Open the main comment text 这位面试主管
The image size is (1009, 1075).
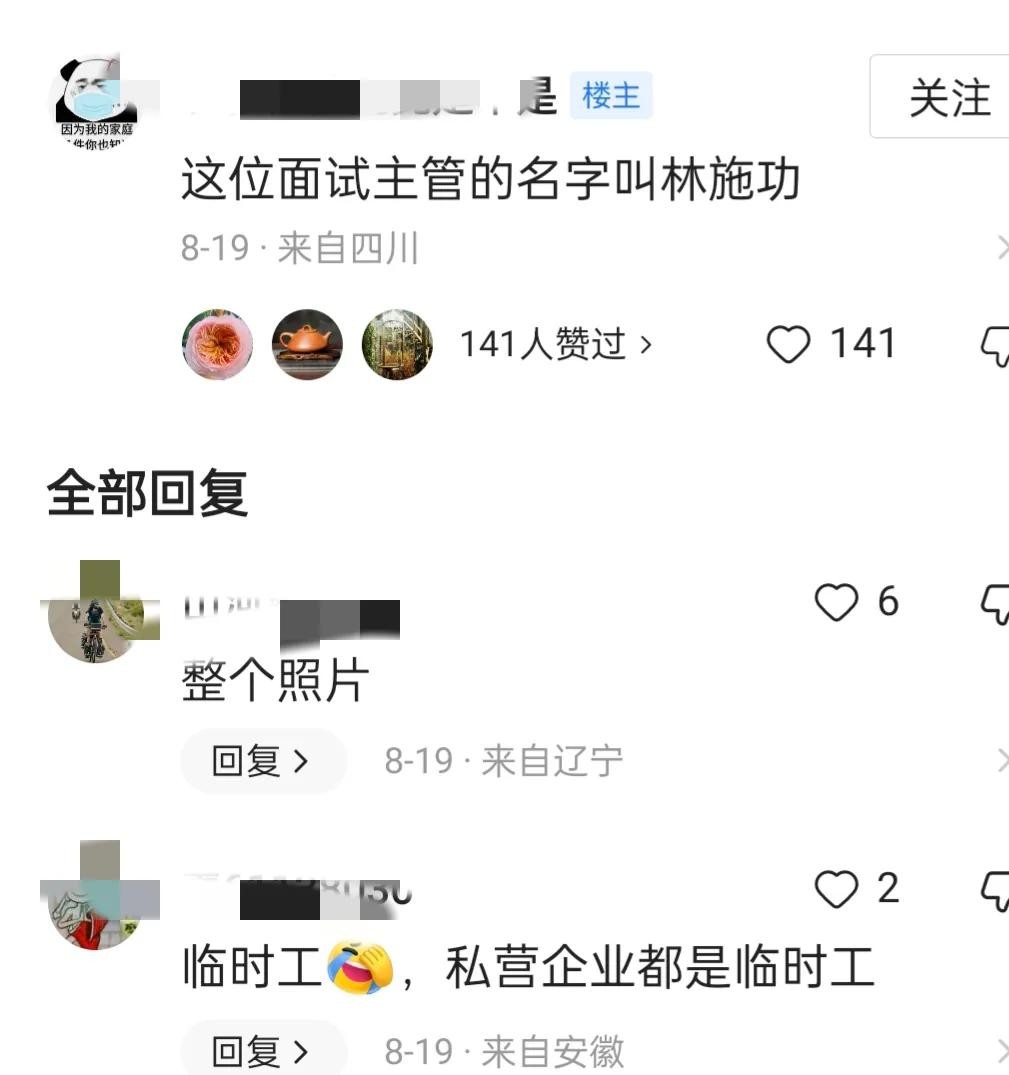[x=491, y=179]
